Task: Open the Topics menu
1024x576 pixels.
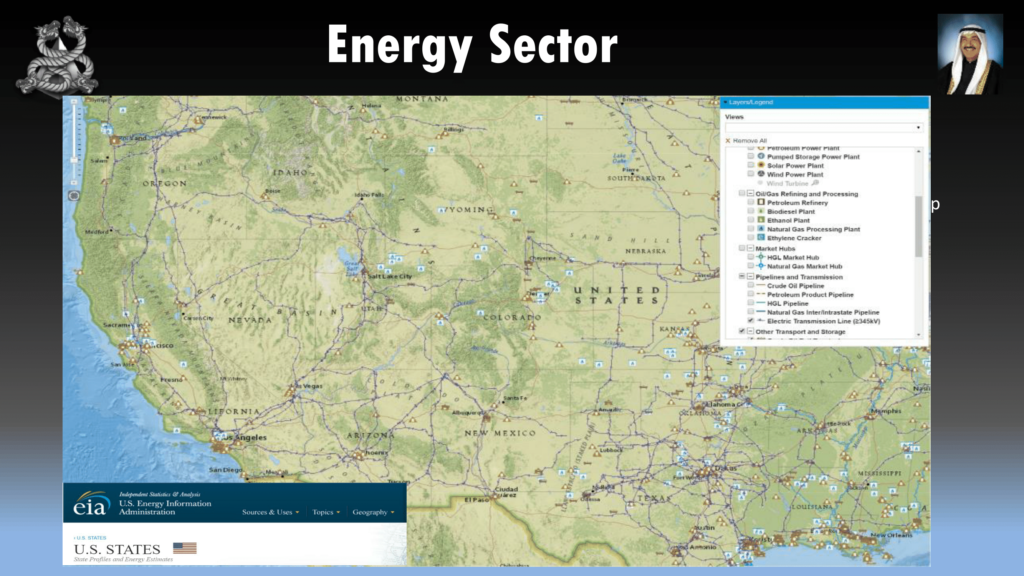Action: [x=326, y=512]
